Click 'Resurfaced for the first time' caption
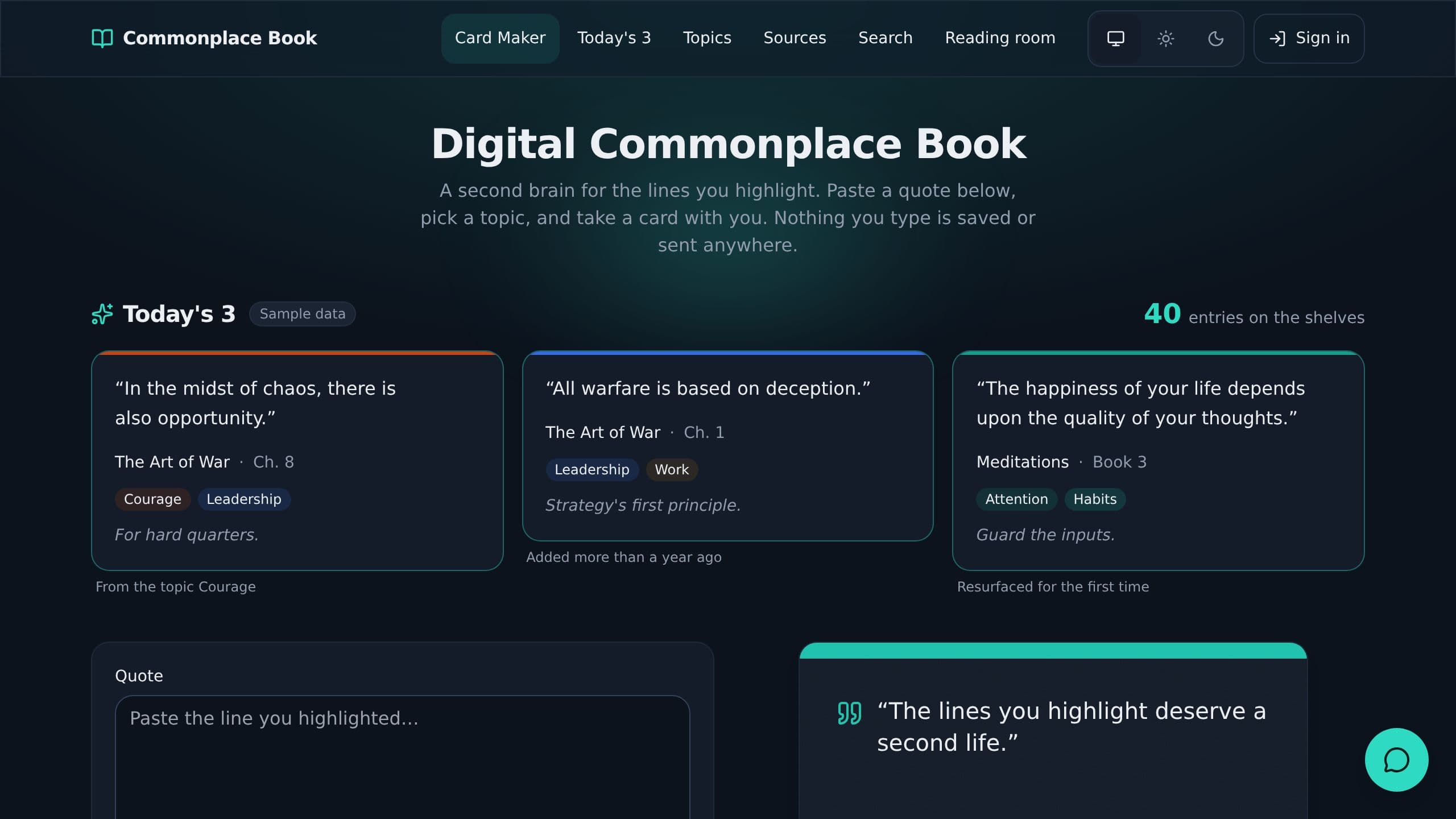1456x819 pixels. [1053, 587]
